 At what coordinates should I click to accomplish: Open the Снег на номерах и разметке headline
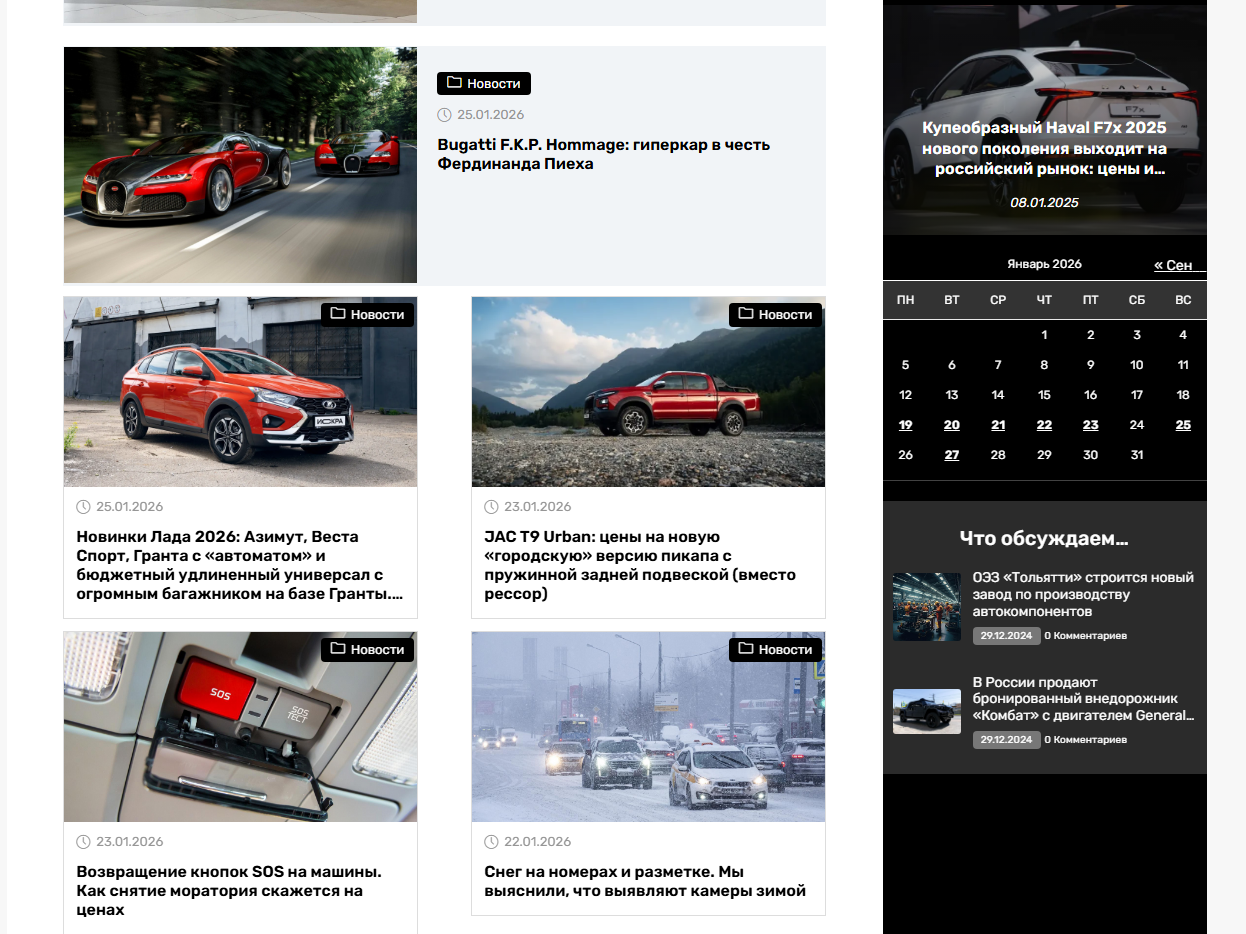tap(645, 881)
